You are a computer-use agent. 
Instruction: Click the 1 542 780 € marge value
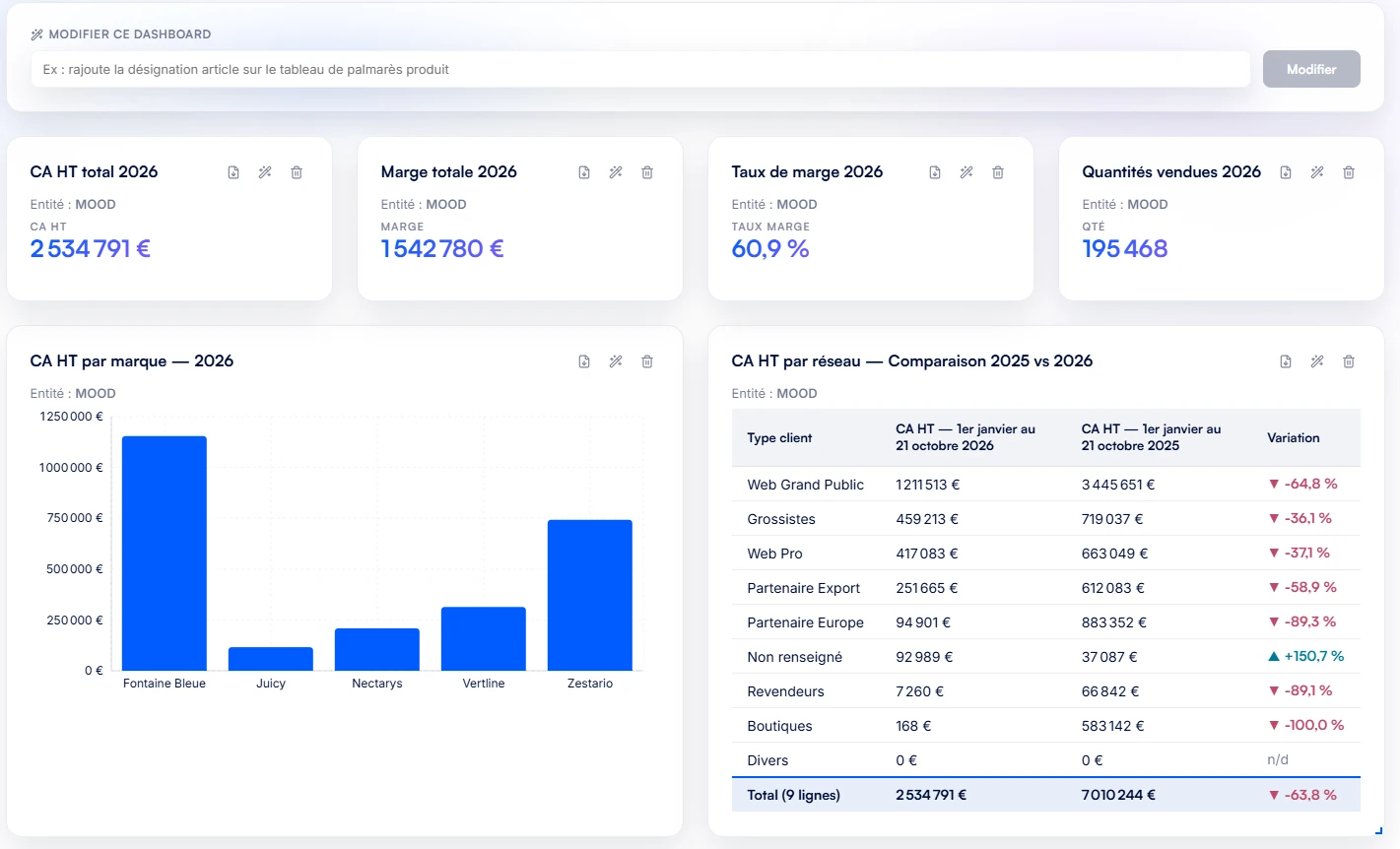point(442,248)
